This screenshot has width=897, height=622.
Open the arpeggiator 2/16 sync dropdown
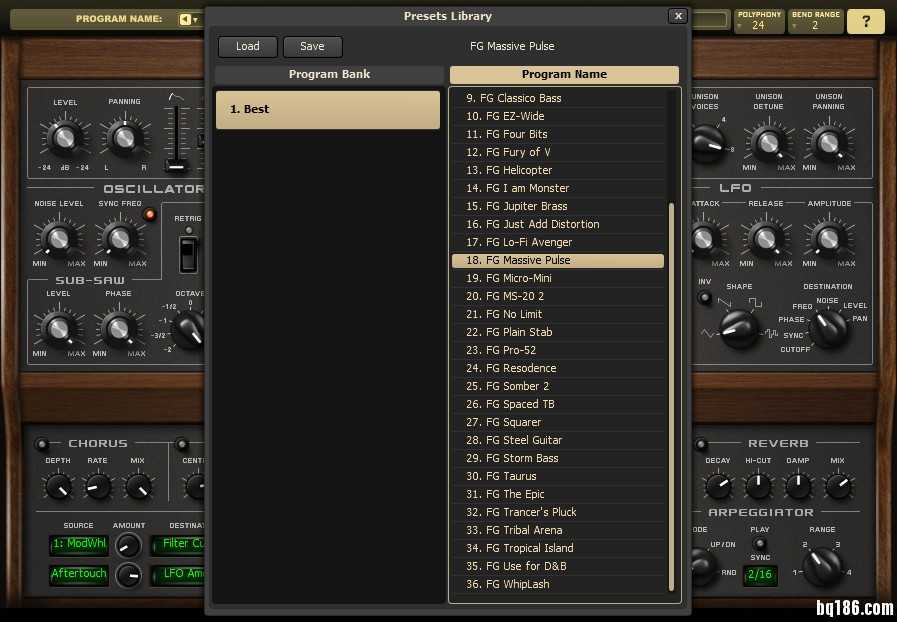click(760, 575)
